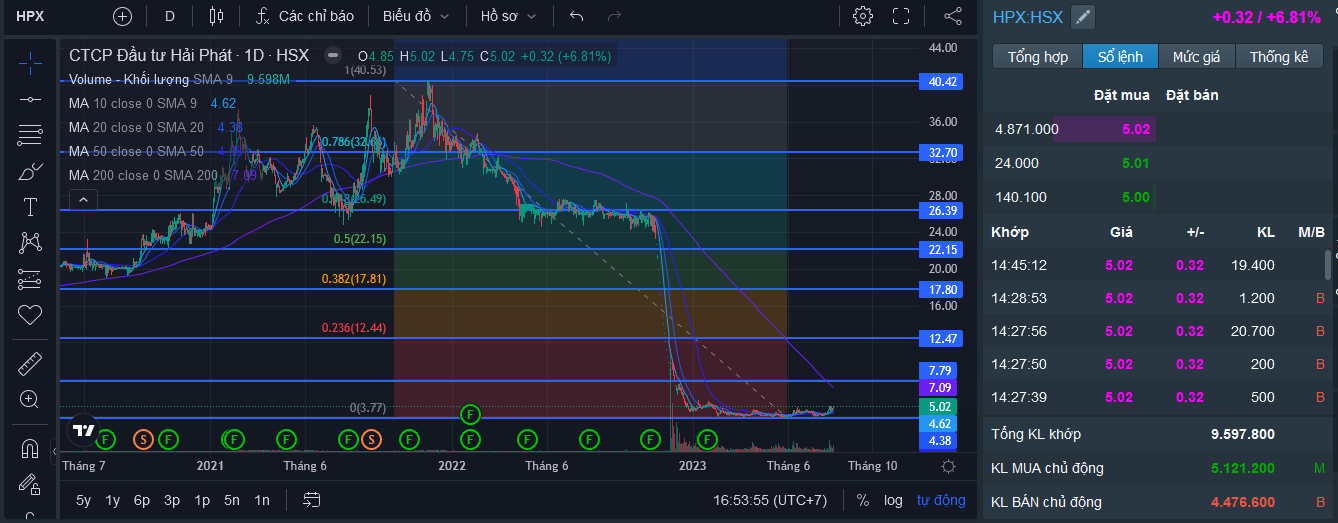This screenshot has width=1338, height=523.
Task: Open the candlestick chart style selector
Action: coord(216,16)
